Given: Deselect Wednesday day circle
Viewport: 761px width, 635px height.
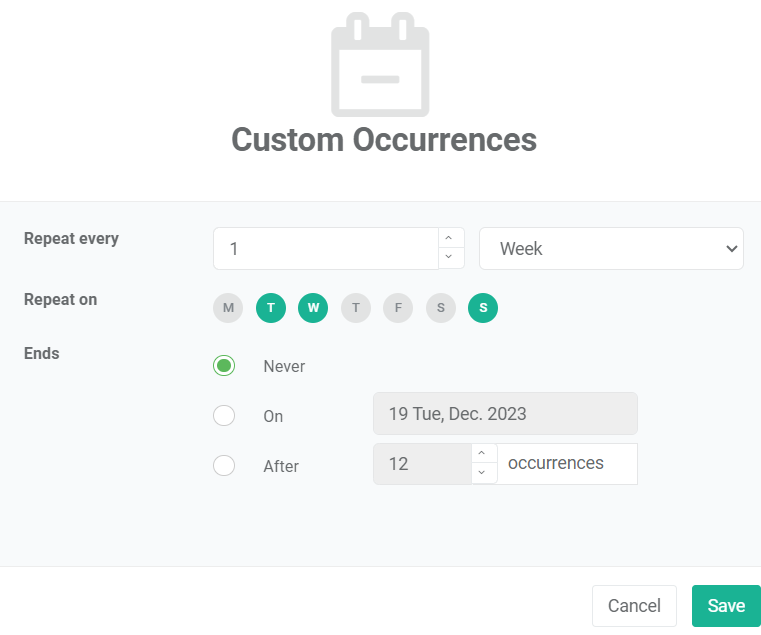Looking at the screenshot, I should click(313, 308).
